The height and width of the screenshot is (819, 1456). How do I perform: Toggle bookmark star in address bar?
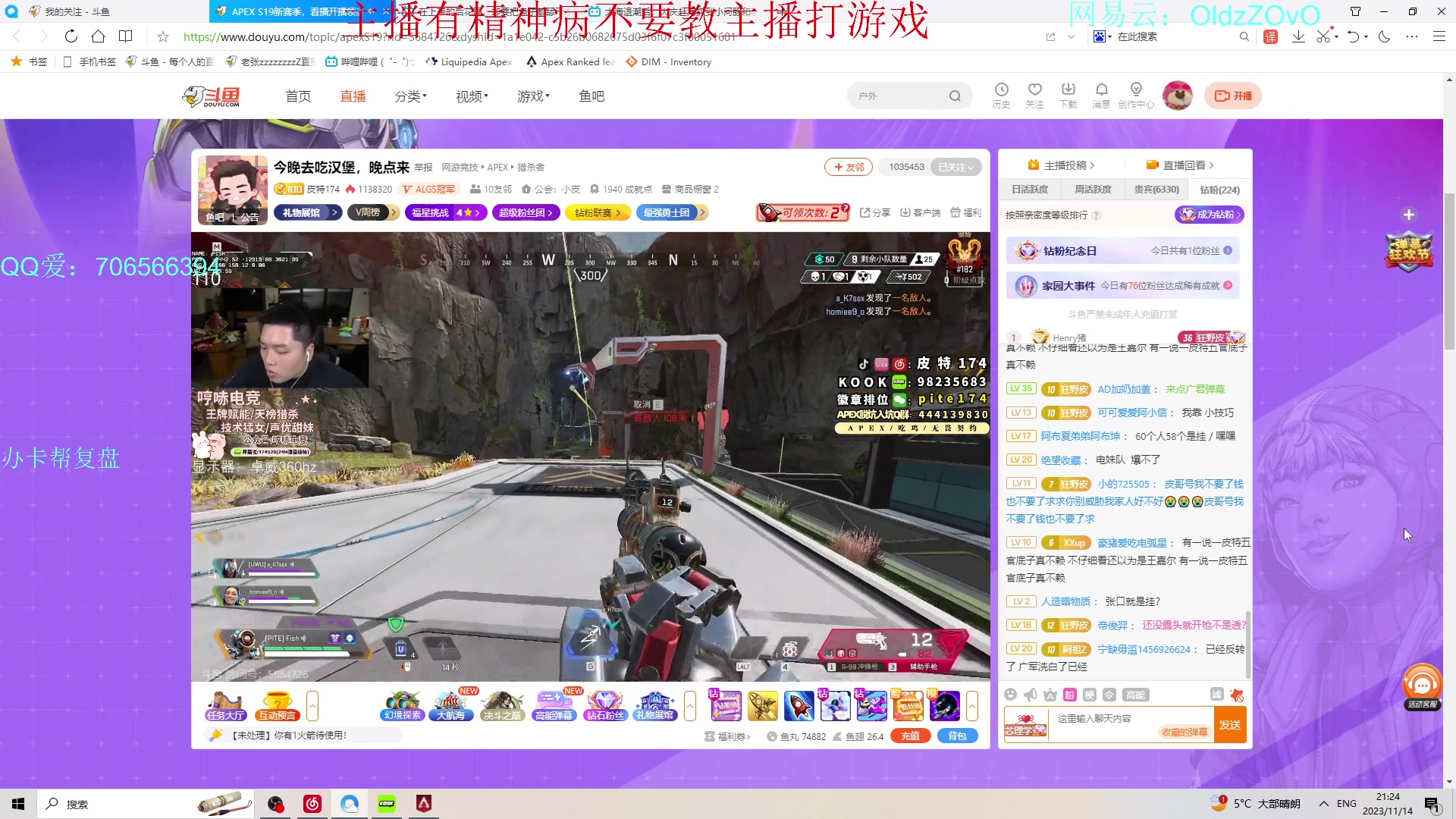tap(162, 36)
